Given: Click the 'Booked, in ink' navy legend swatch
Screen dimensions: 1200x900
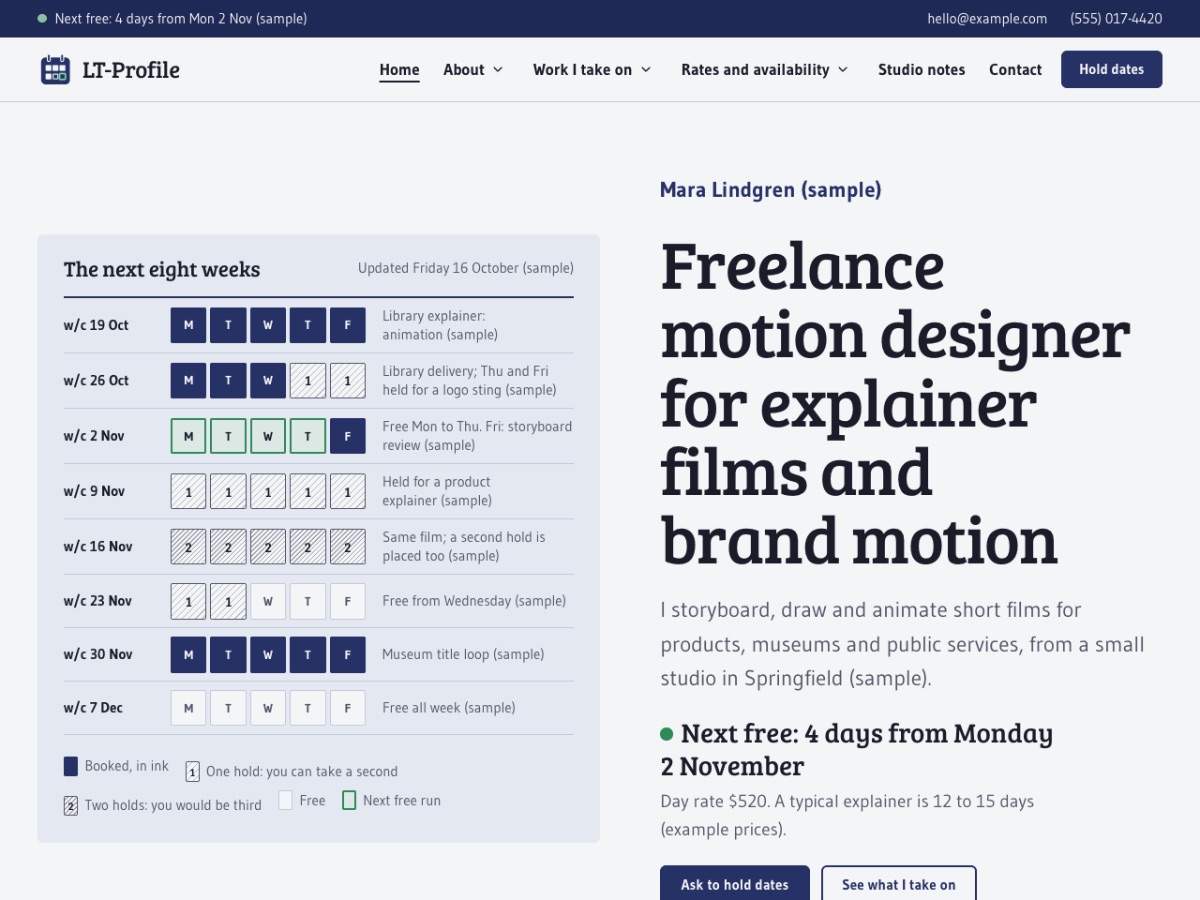Looking at the screenshot, I should 71,766.
